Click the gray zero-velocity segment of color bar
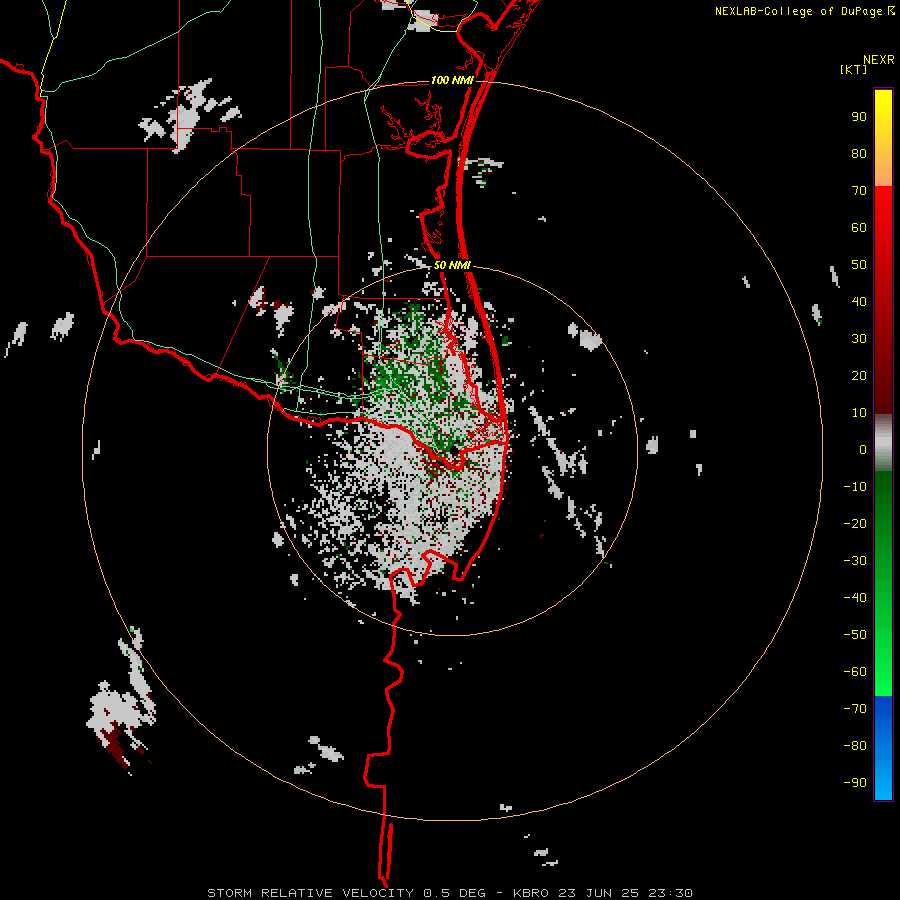This screenshot has width=900, height=900. (883, 443)
